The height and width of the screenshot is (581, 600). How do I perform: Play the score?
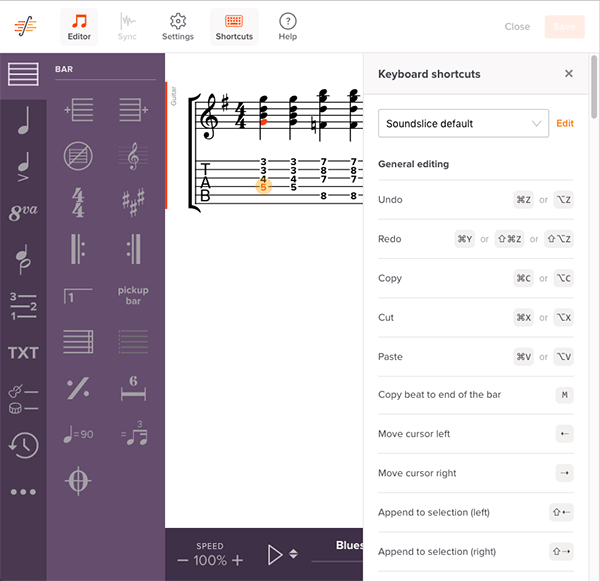pos(274,555)
